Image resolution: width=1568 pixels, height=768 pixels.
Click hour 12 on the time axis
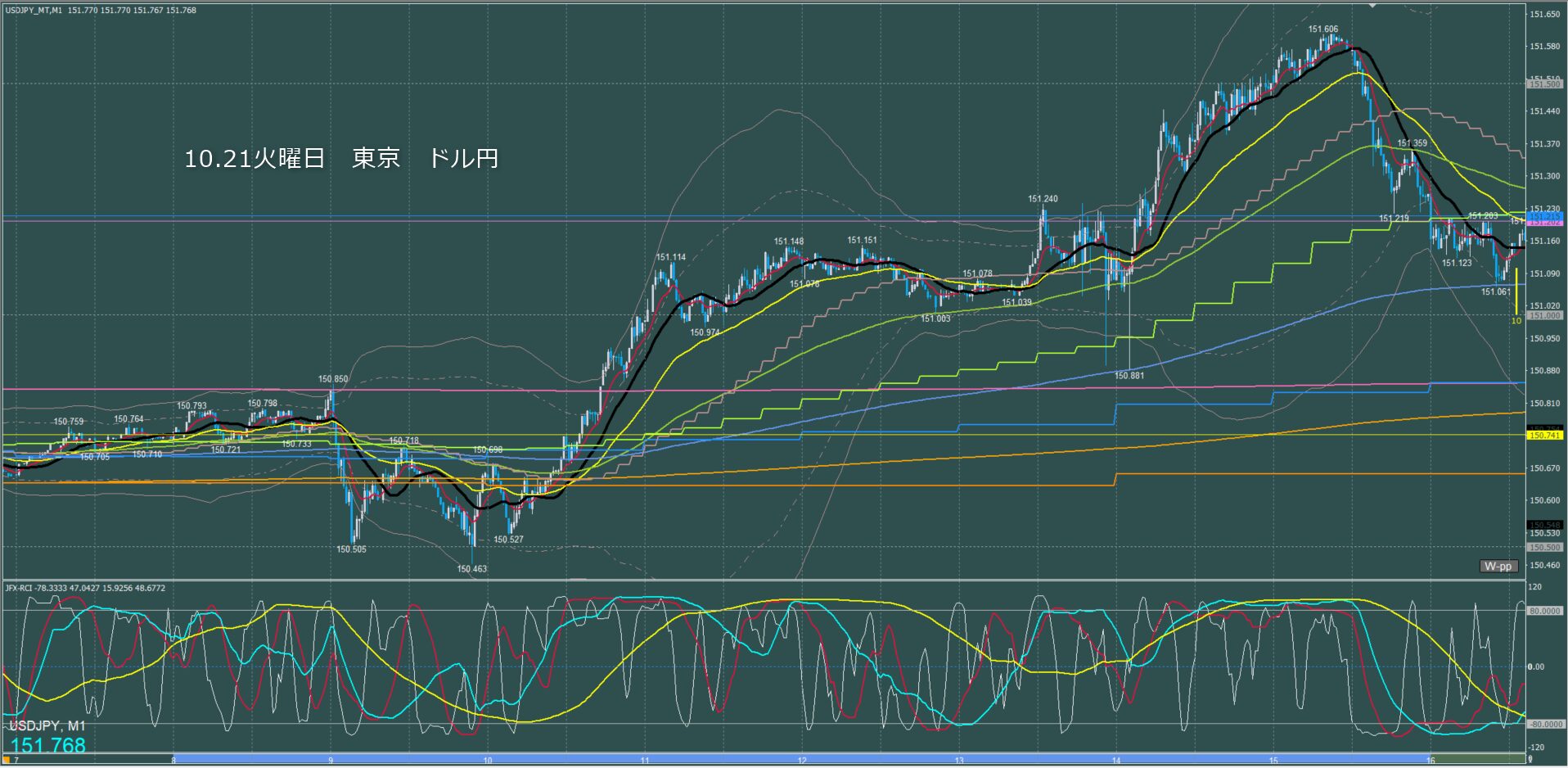click(802, 761)
